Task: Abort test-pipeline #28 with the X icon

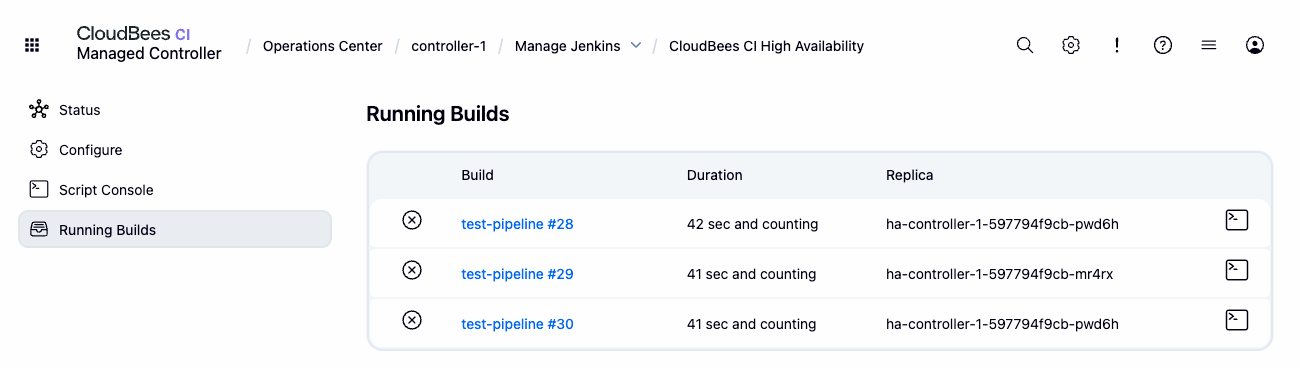Action: pos(412,220)
